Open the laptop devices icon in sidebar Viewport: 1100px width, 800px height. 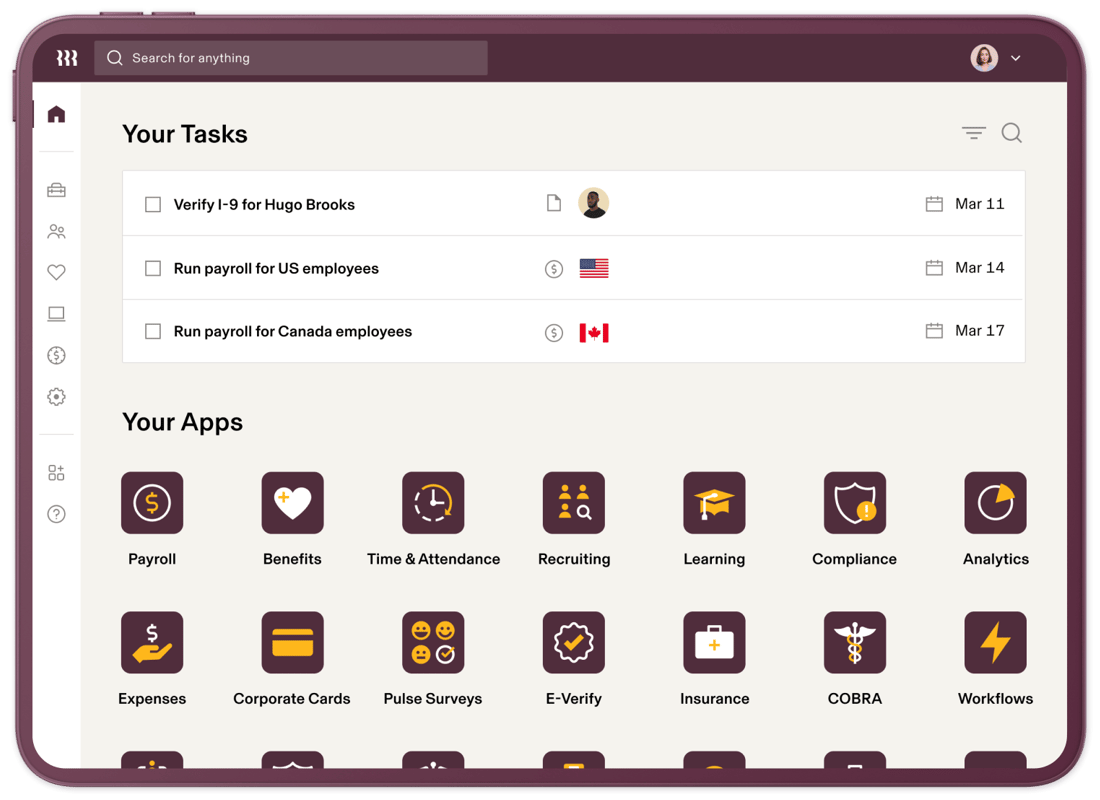[x=56, y=314]
